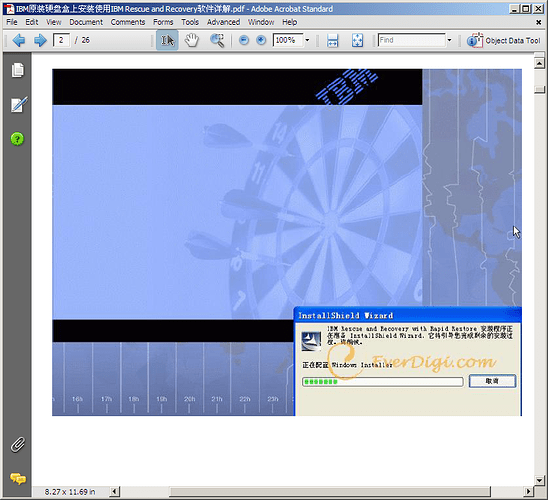This screenshot has width=548, height=500.
Task: Choose the Hand tool
Action: pos(192,40)
